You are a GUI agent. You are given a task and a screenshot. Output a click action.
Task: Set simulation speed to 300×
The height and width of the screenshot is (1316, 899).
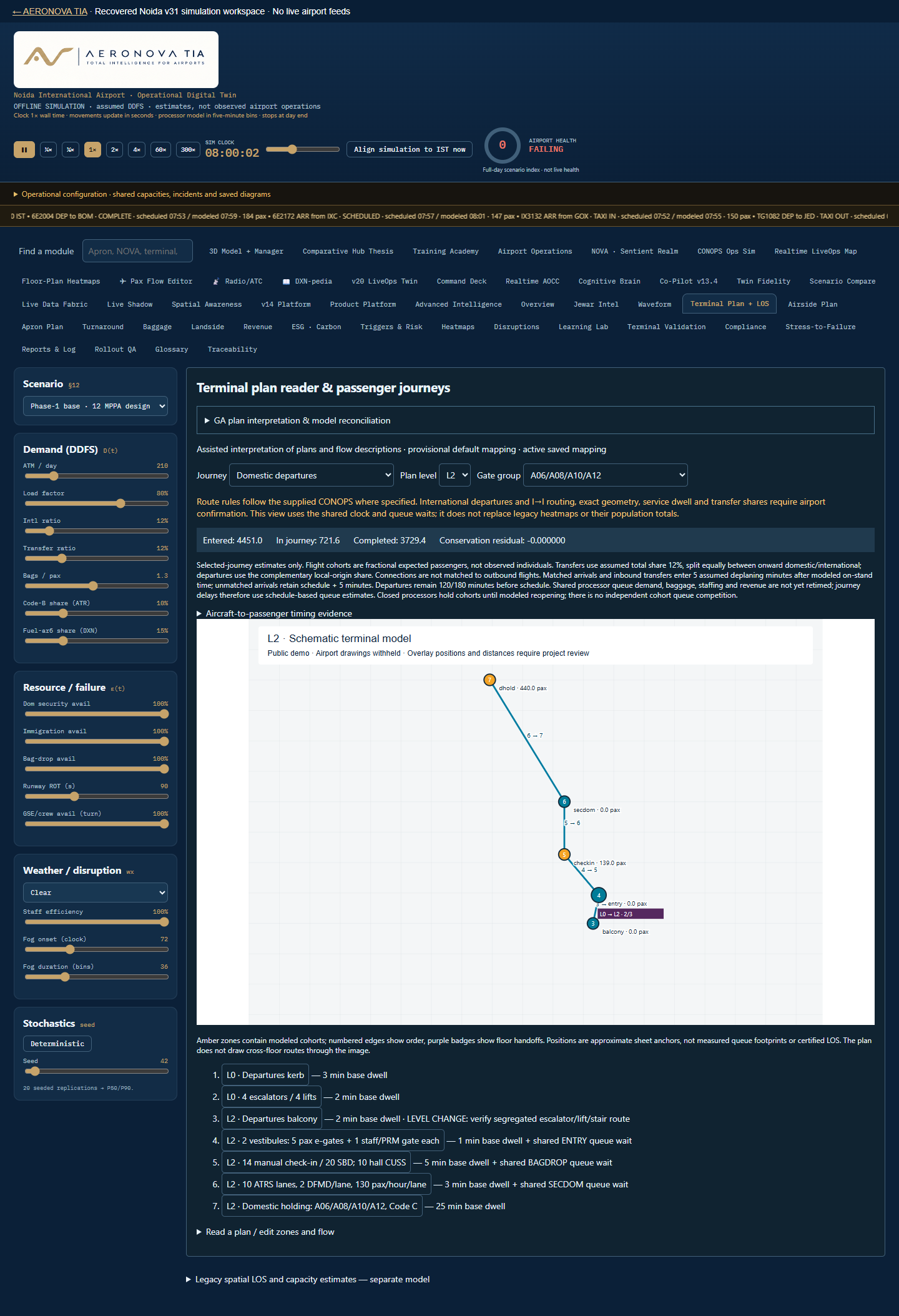[x=188, y=150]
